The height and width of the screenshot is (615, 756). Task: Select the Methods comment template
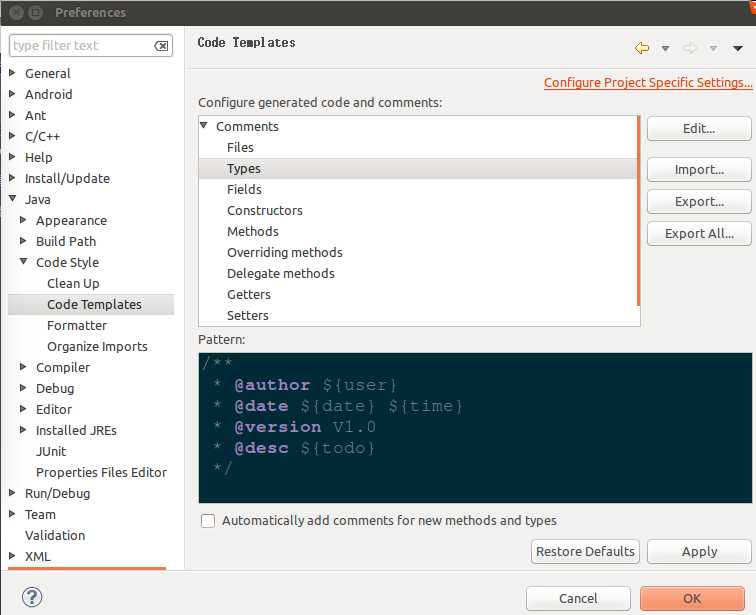pos(253,231)
